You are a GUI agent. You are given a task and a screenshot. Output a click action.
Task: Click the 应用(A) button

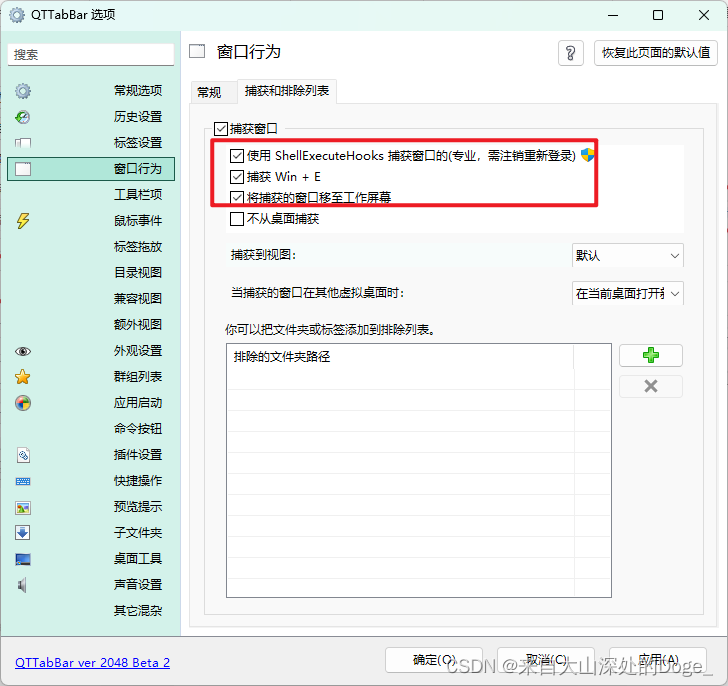pyautogui.click(x=657, y=660)
